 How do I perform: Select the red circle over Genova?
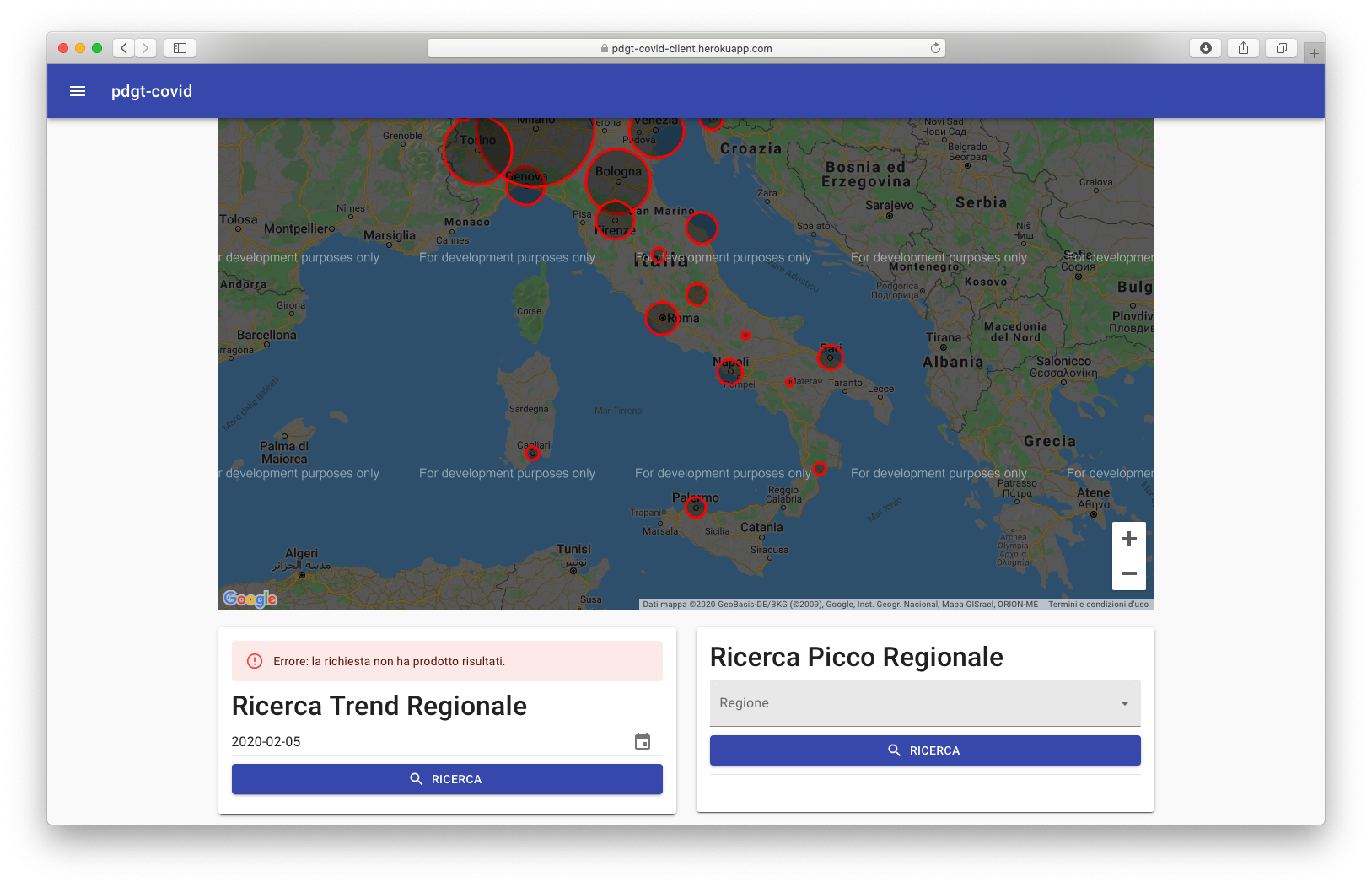525,185
